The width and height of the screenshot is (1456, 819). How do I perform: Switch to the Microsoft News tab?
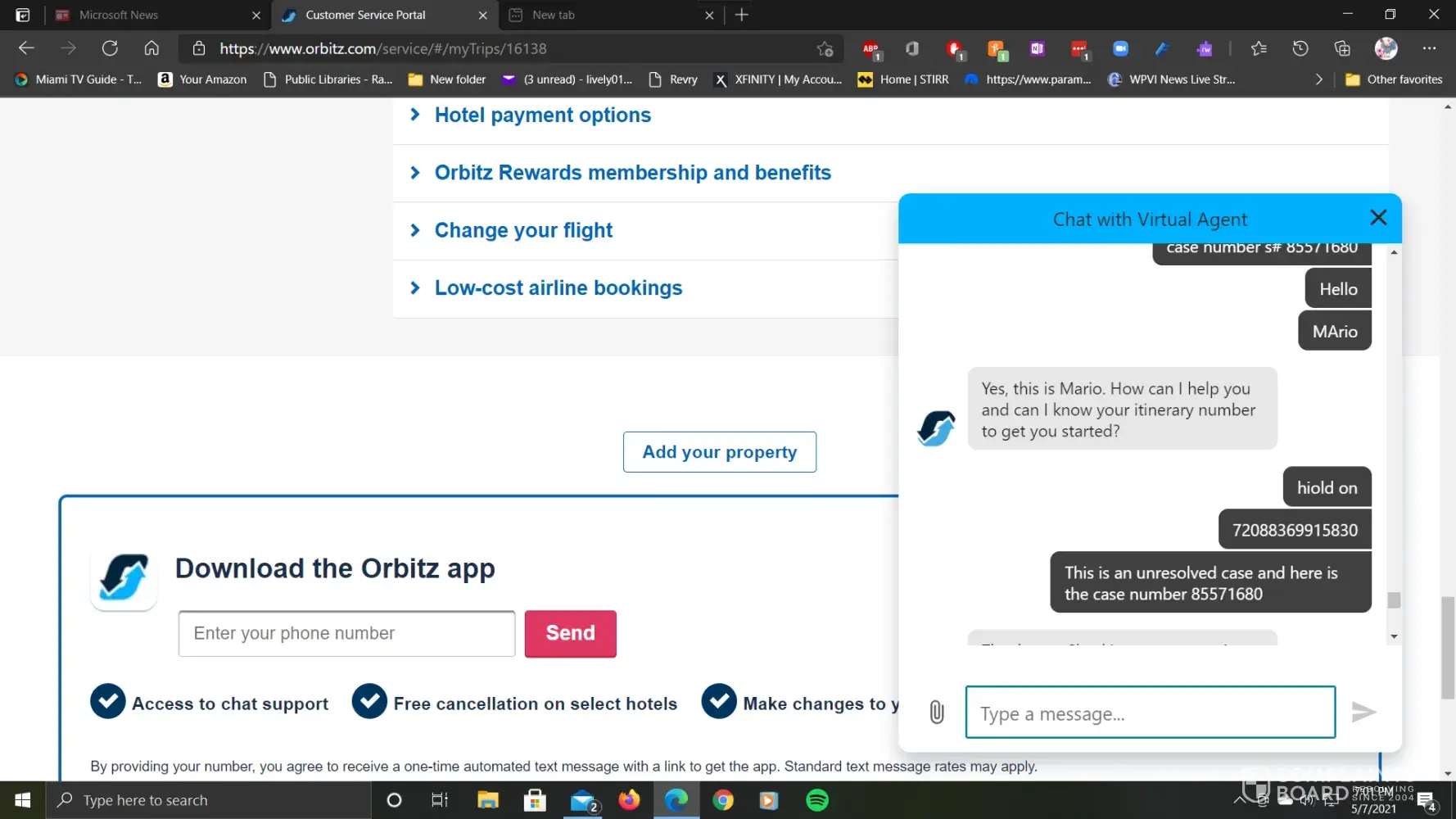coord(156,15)
